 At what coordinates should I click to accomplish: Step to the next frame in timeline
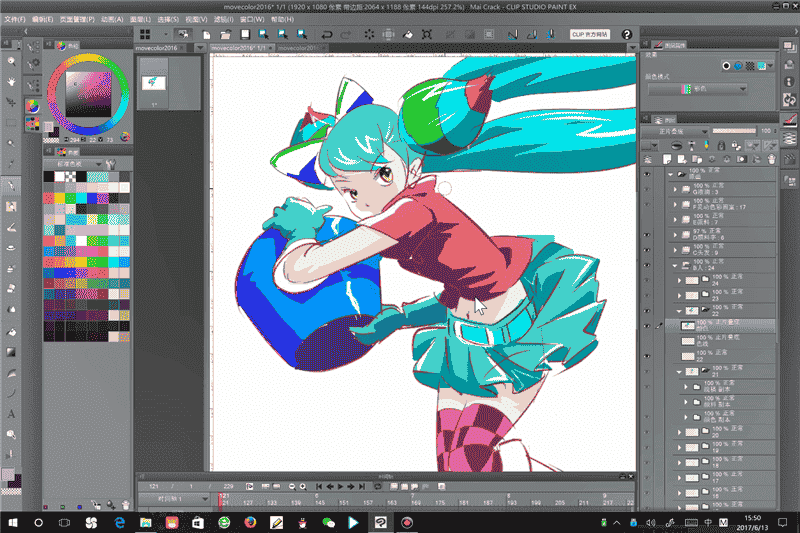pos(351,487)
